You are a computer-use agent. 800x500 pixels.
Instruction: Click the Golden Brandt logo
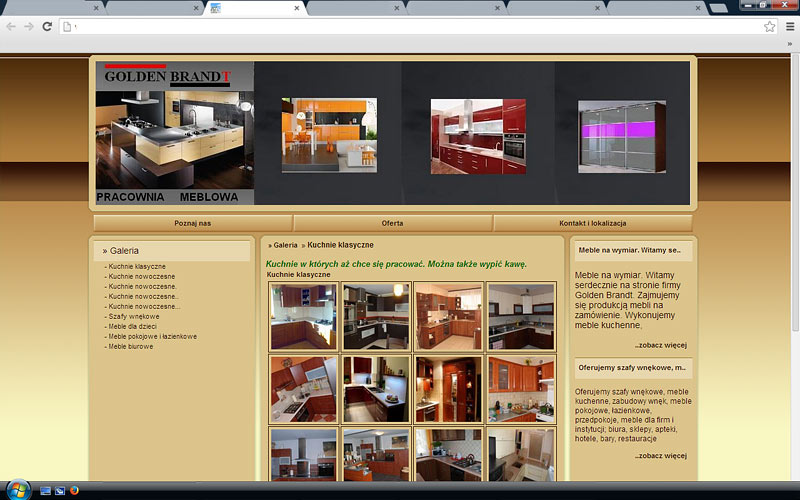click(167, 76)
